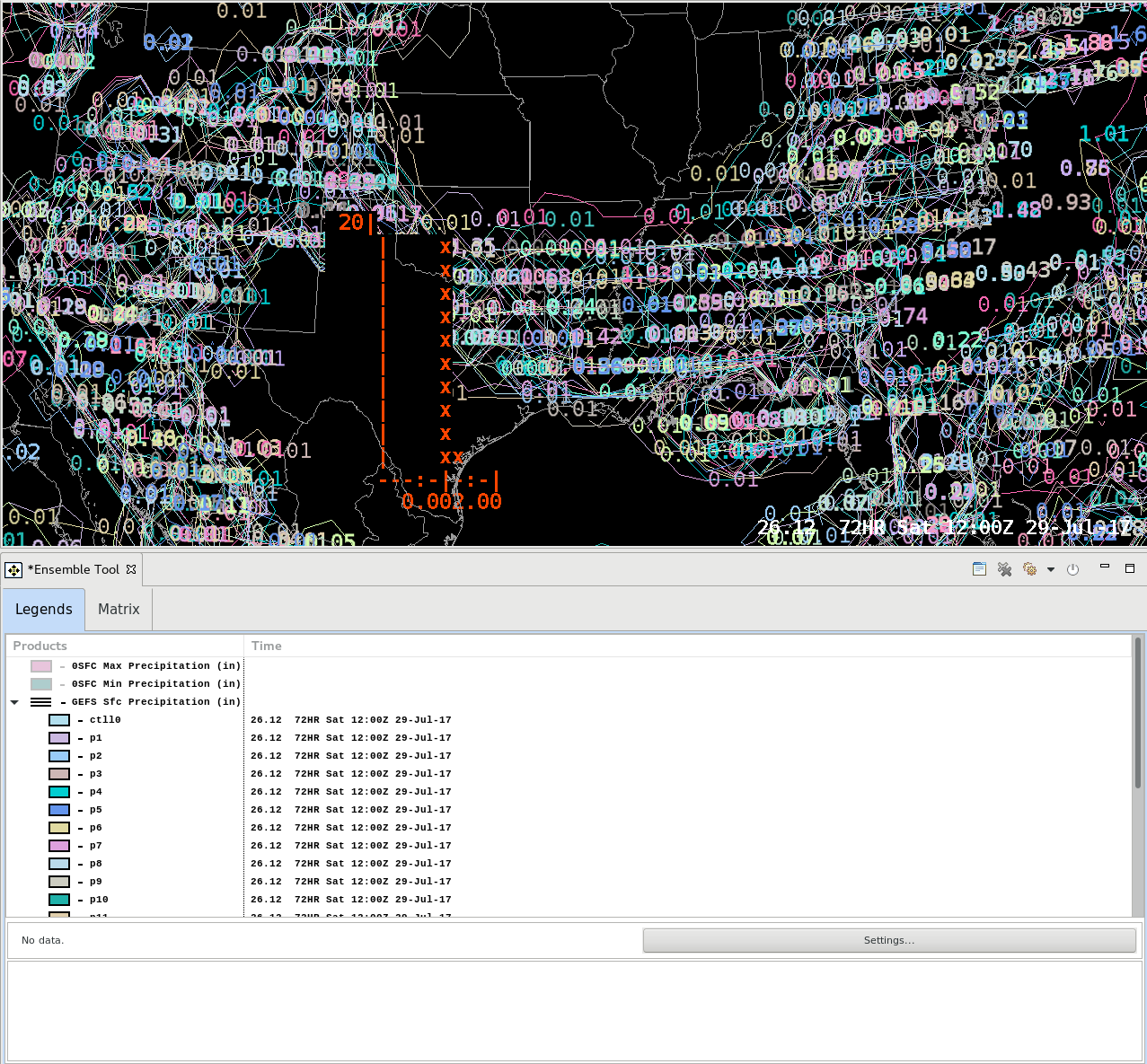Select the p5 member label
The height and width of the screenshot is (1064, 1147).
96,810
